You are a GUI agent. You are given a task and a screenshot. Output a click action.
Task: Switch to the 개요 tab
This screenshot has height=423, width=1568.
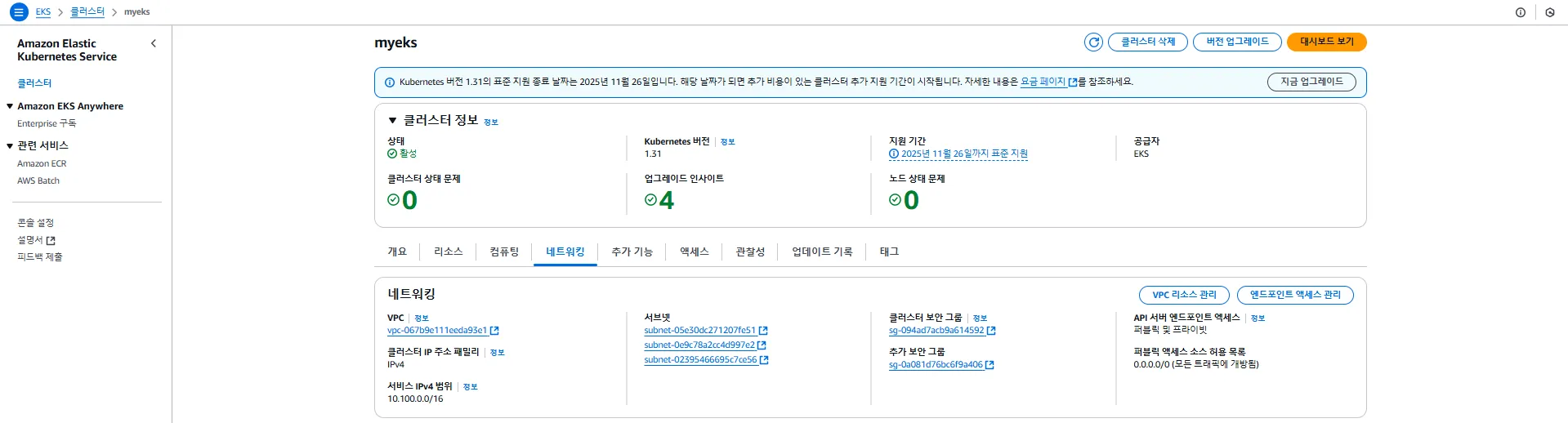click(397, 252)
